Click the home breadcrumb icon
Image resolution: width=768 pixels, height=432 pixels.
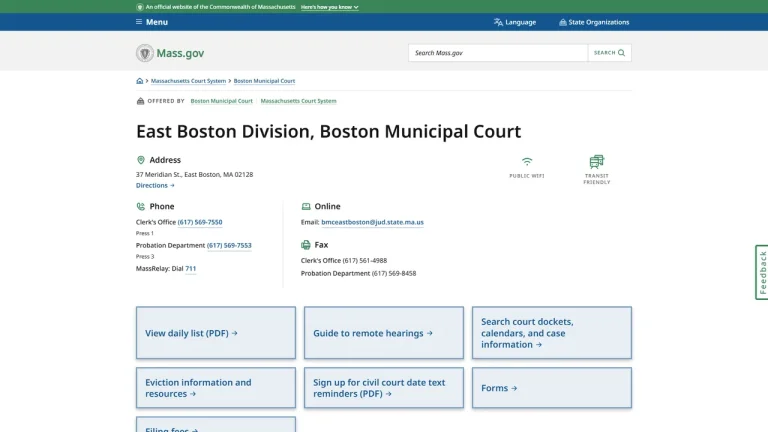tap(140, 81)
